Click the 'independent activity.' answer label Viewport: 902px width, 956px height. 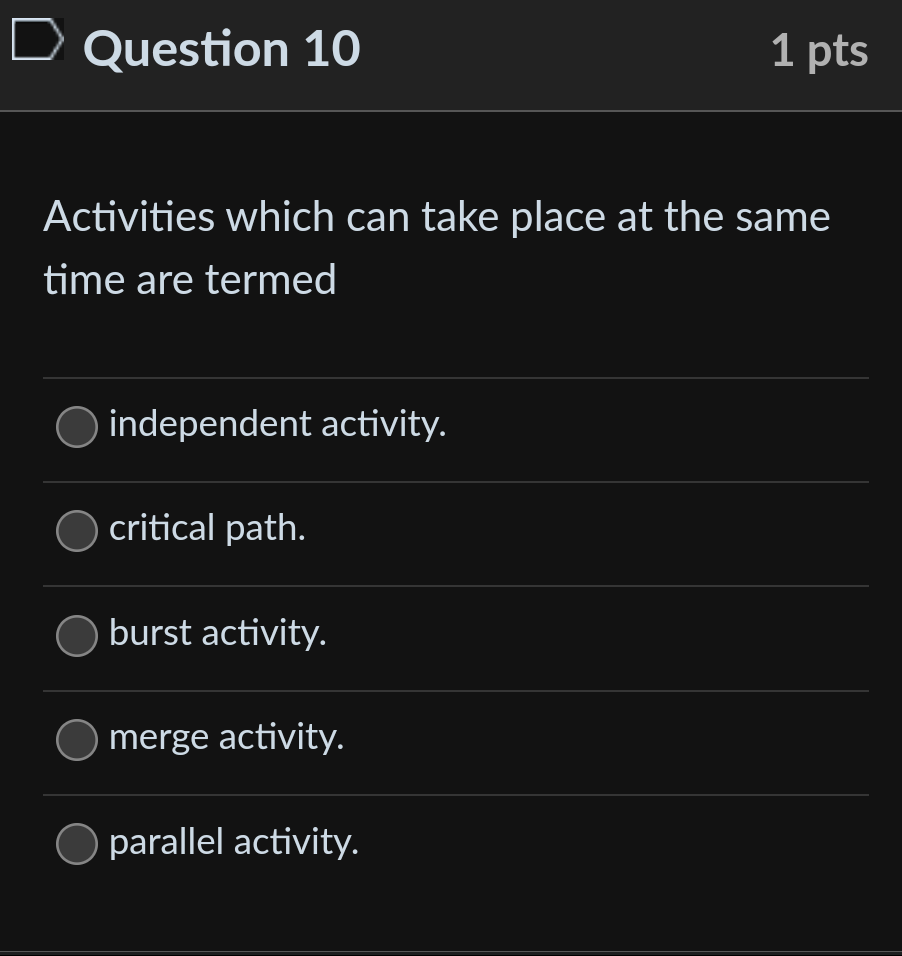pos(278,425)
